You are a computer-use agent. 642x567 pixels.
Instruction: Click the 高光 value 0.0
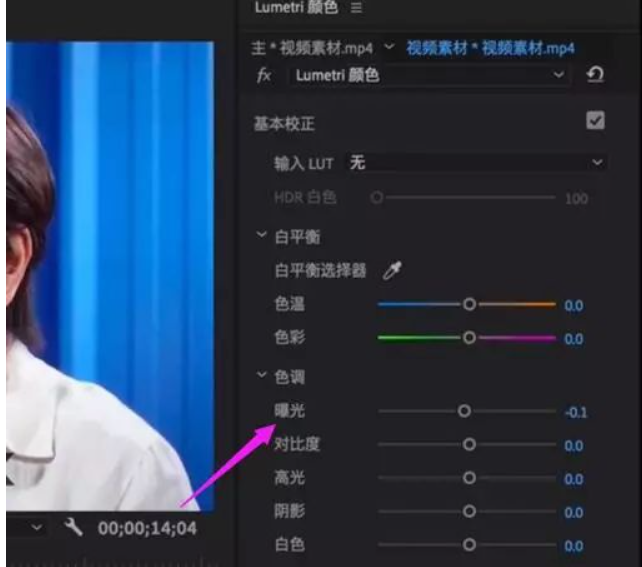574,479
